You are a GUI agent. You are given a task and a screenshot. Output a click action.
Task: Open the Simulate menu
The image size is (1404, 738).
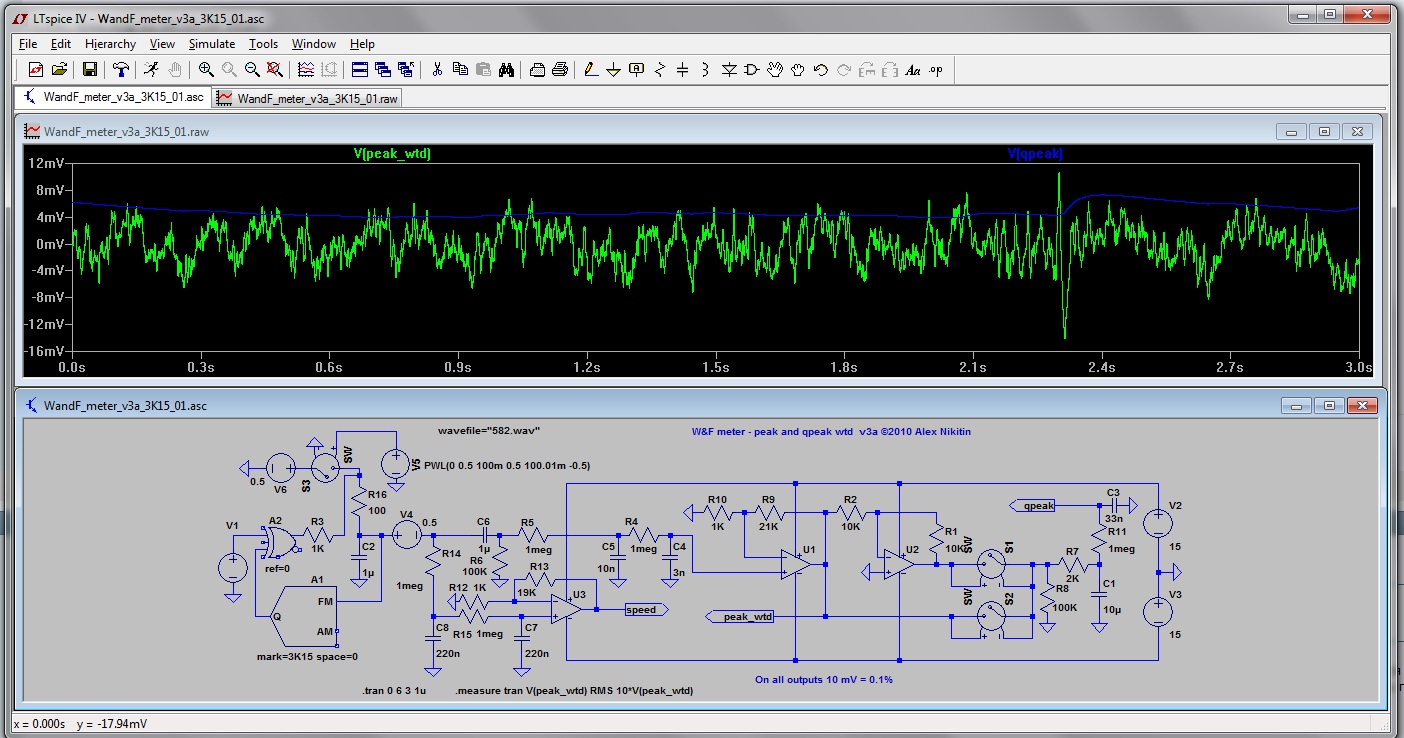(212, 44)
